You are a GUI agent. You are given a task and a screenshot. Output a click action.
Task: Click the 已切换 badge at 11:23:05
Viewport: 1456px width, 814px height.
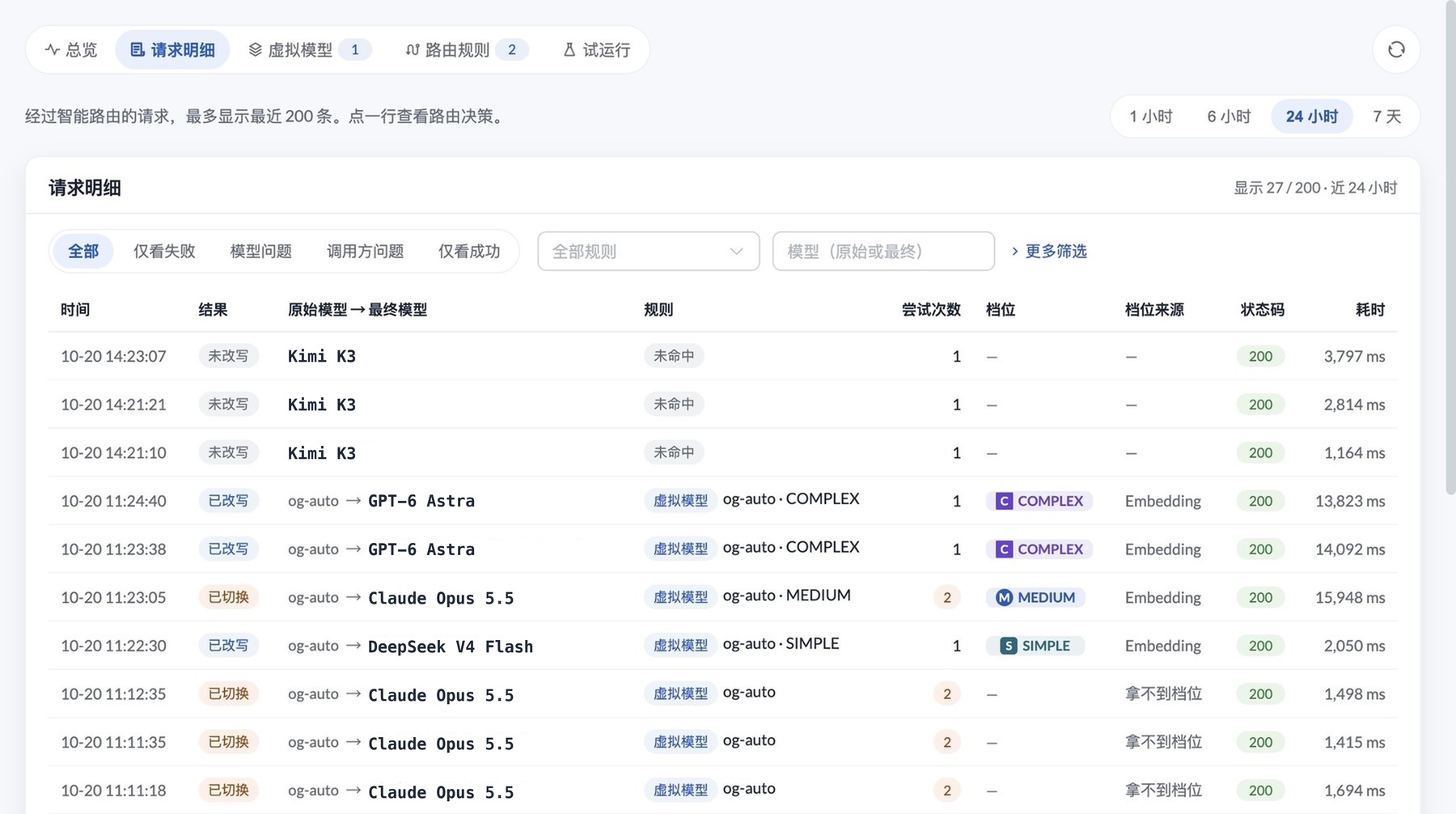point(228,597)
